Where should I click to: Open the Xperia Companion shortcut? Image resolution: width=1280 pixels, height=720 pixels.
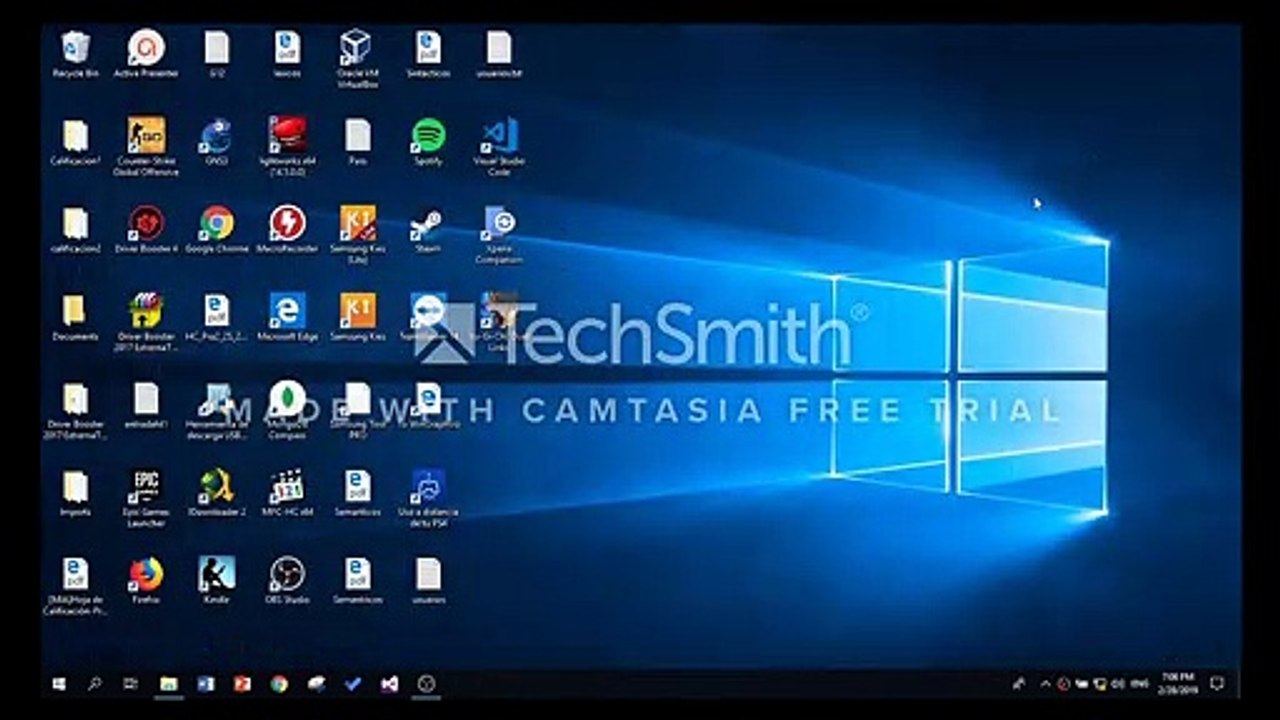coord(499,235)
